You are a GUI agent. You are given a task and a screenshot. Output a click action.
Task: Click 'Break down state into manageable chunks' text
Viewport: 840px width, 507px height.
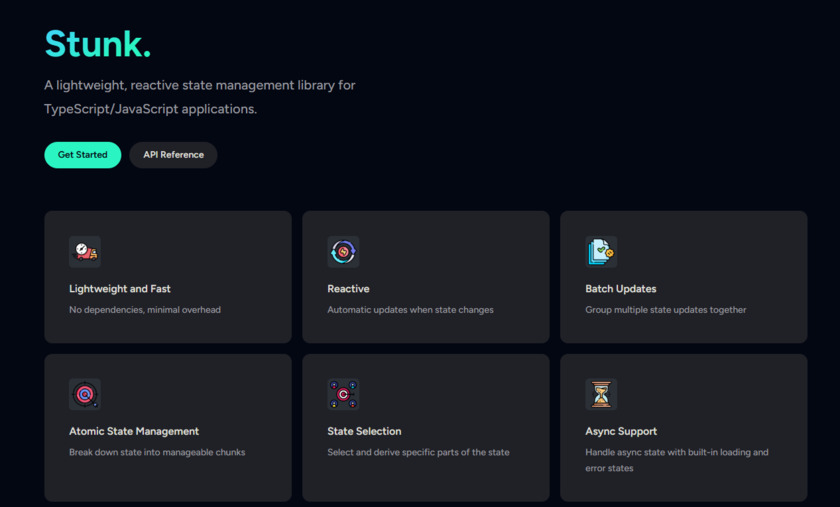[x=157, y=452]
